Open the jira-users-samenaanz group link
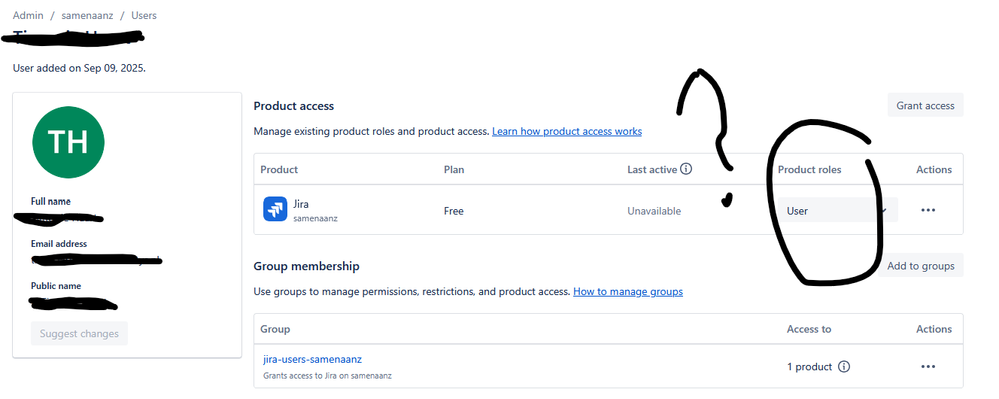Image resolution: width=999 pixels, height=399 pixels. click(312, 359)
